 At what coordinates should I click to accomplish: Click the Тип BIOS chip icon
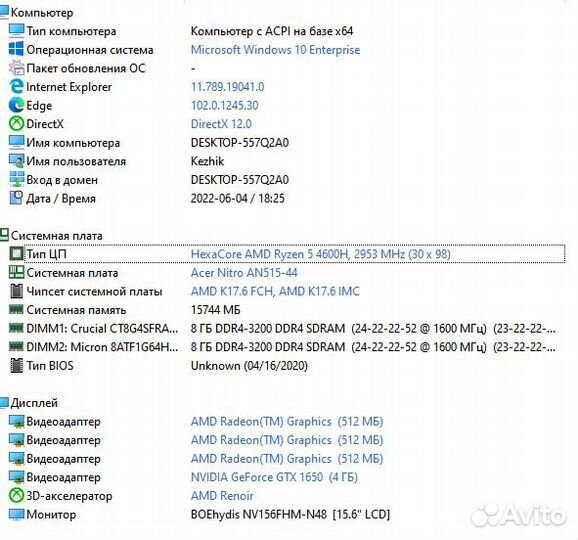(x=16, y=365)
